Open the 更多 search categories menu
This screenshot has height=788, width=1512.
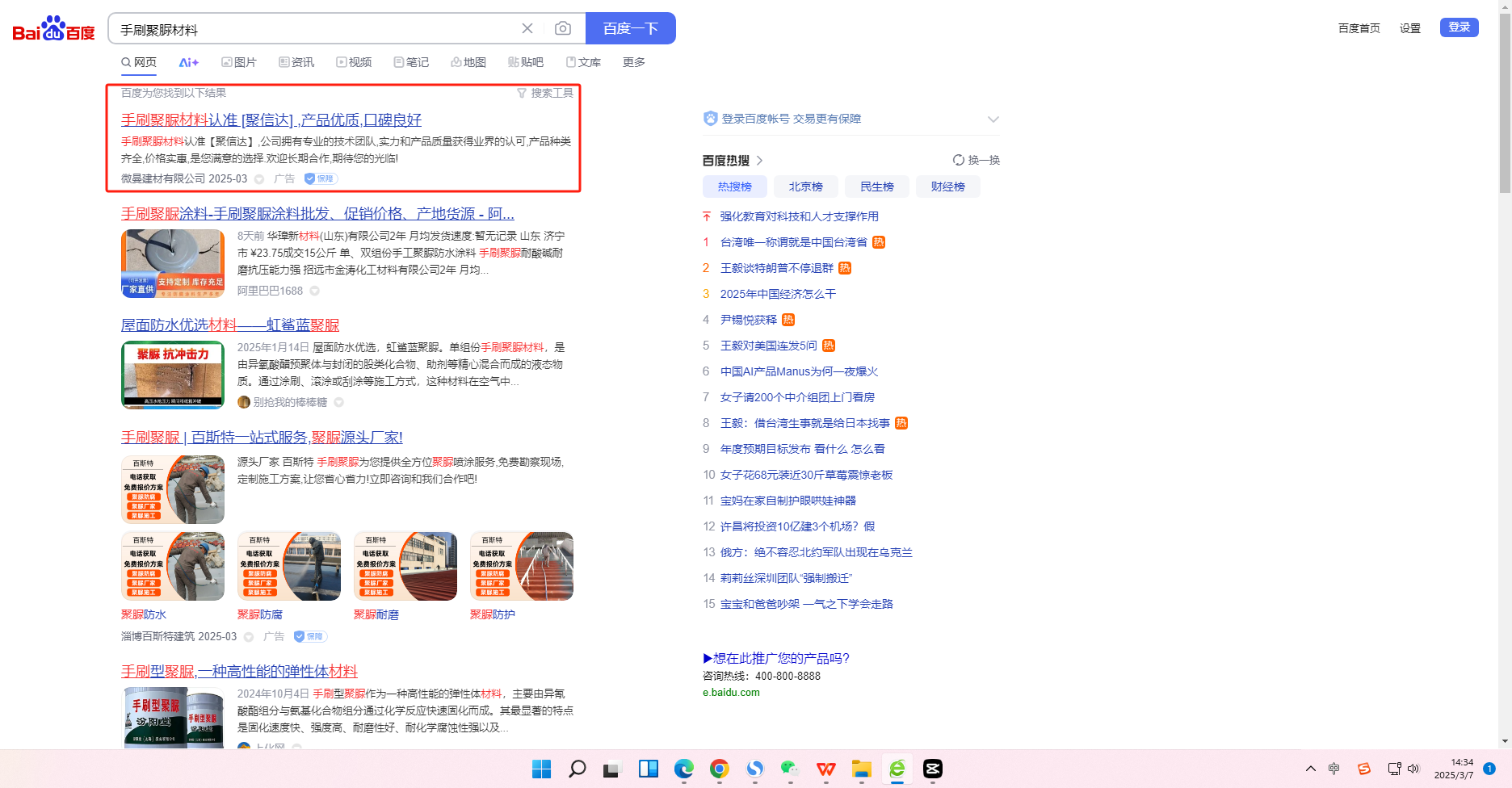634,62
